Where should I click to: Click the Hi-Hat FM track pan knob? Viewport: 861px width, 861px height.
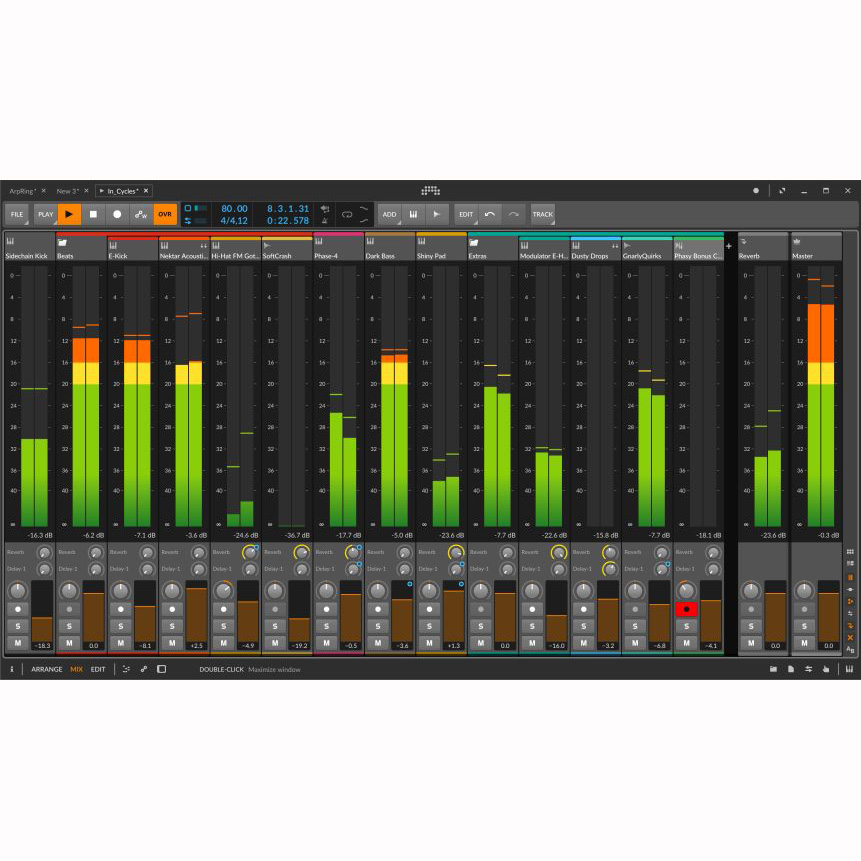click(223, 591)
